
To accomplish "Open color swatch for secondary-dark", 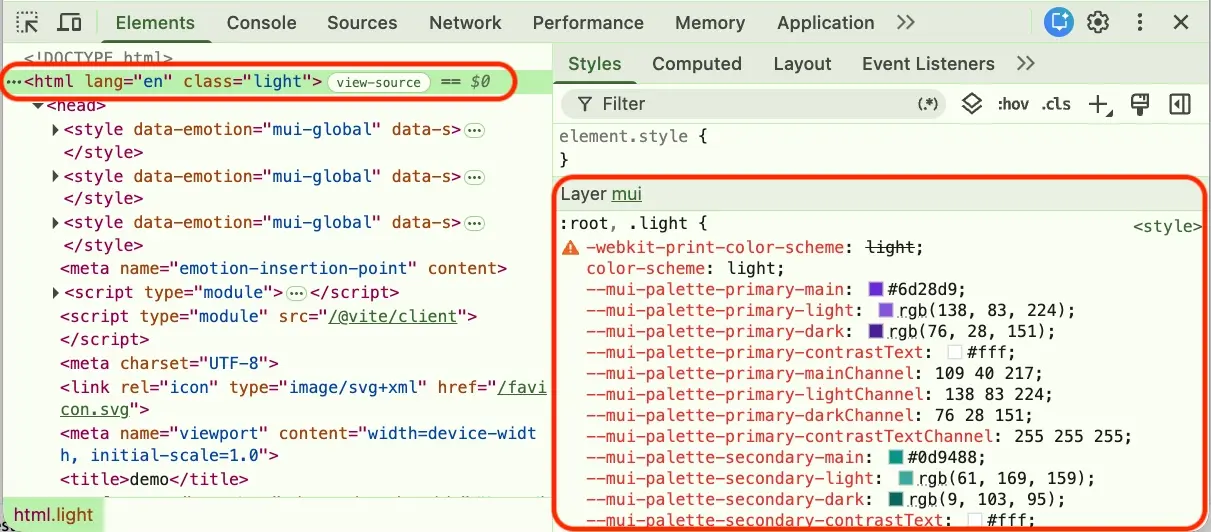I will point(896,499).
